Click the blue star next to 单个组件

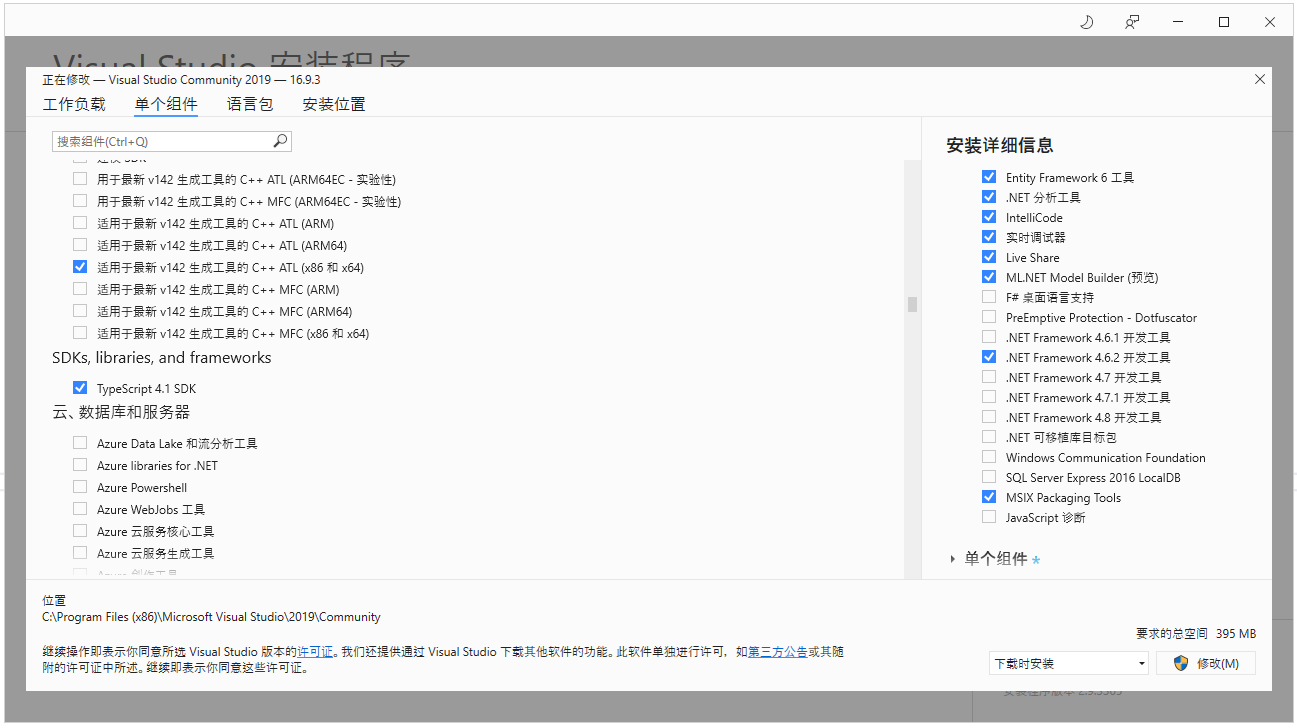click(1036, 560)
